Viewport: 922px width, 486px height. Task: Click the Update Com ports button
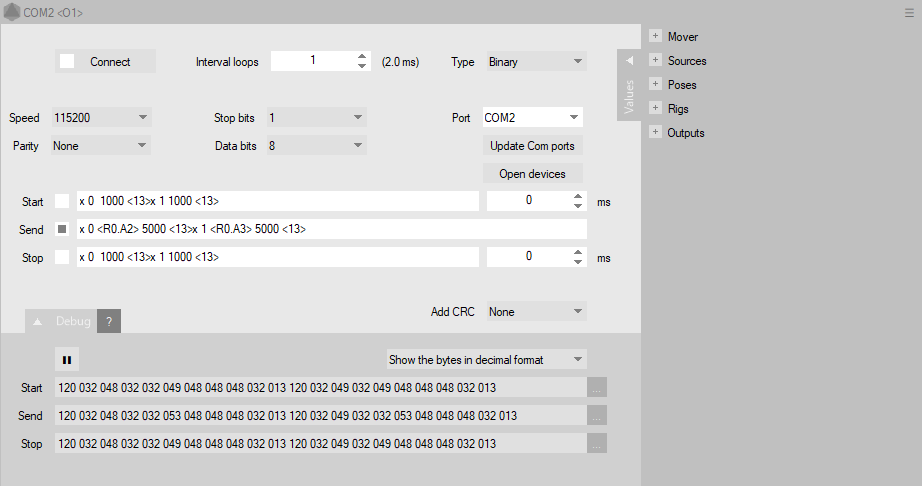(532, 146)
